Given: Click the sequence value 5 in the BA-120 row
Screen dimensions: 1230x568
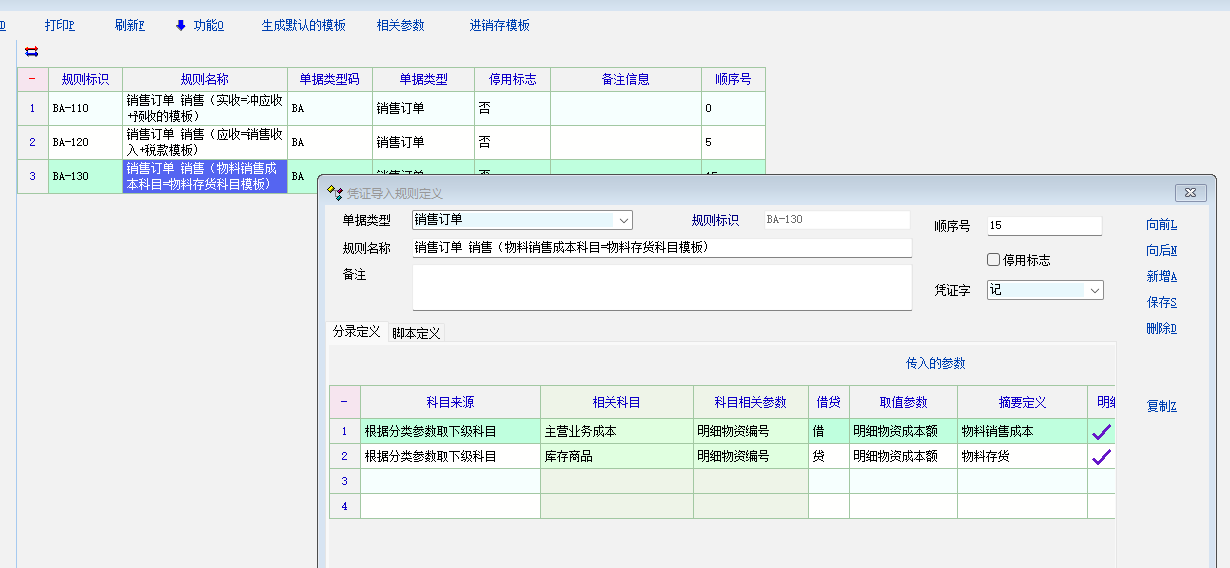Looking at the screenshot, I should pyautogui.click(x=733, y=142).
